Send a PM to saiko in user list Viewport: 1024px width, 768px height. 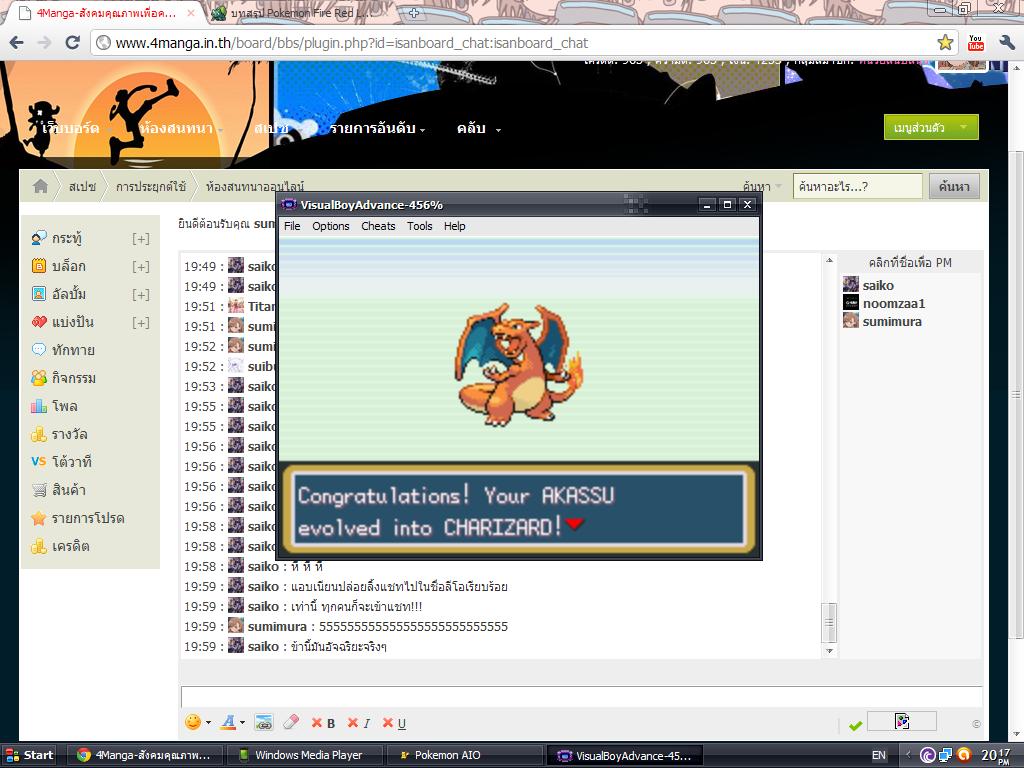click(x=878, y=285)
